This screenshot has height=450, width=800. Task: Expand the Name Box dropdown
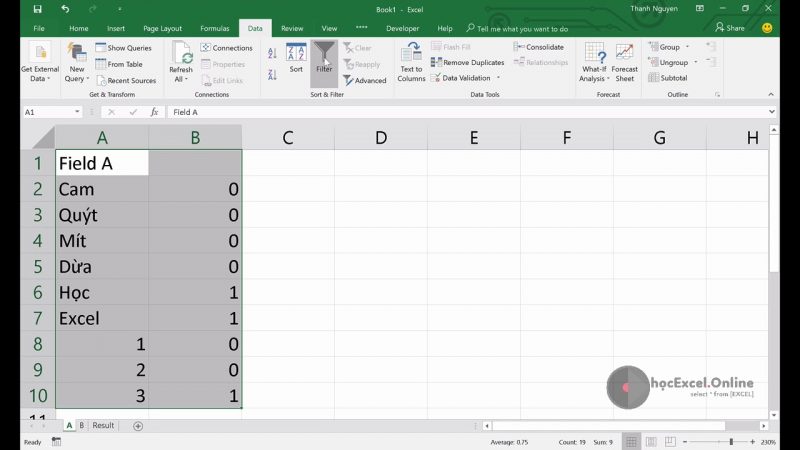click(77, 112)
